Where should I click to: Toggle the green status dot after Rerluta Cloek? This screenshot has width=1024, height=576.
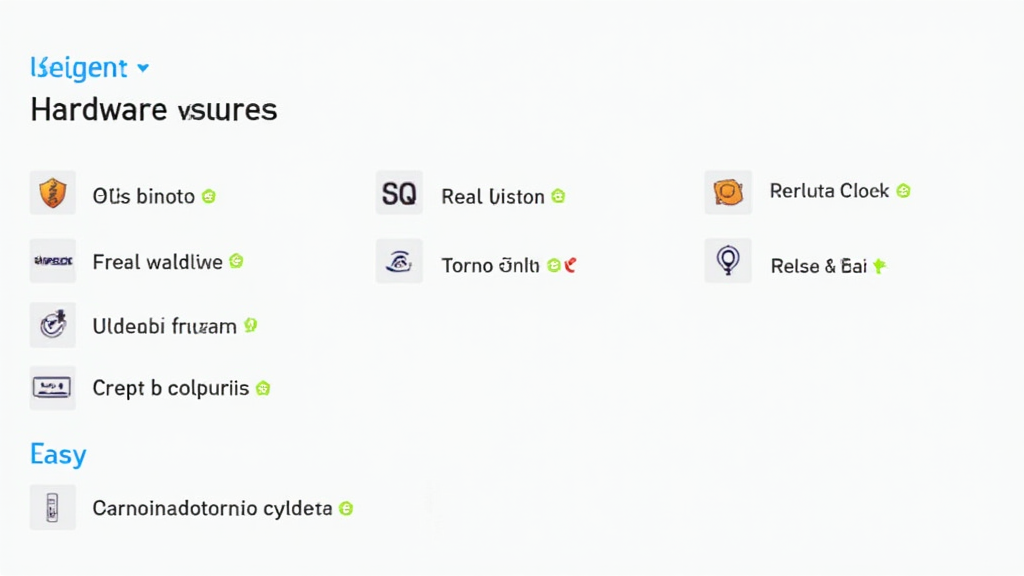pos(903,191)
